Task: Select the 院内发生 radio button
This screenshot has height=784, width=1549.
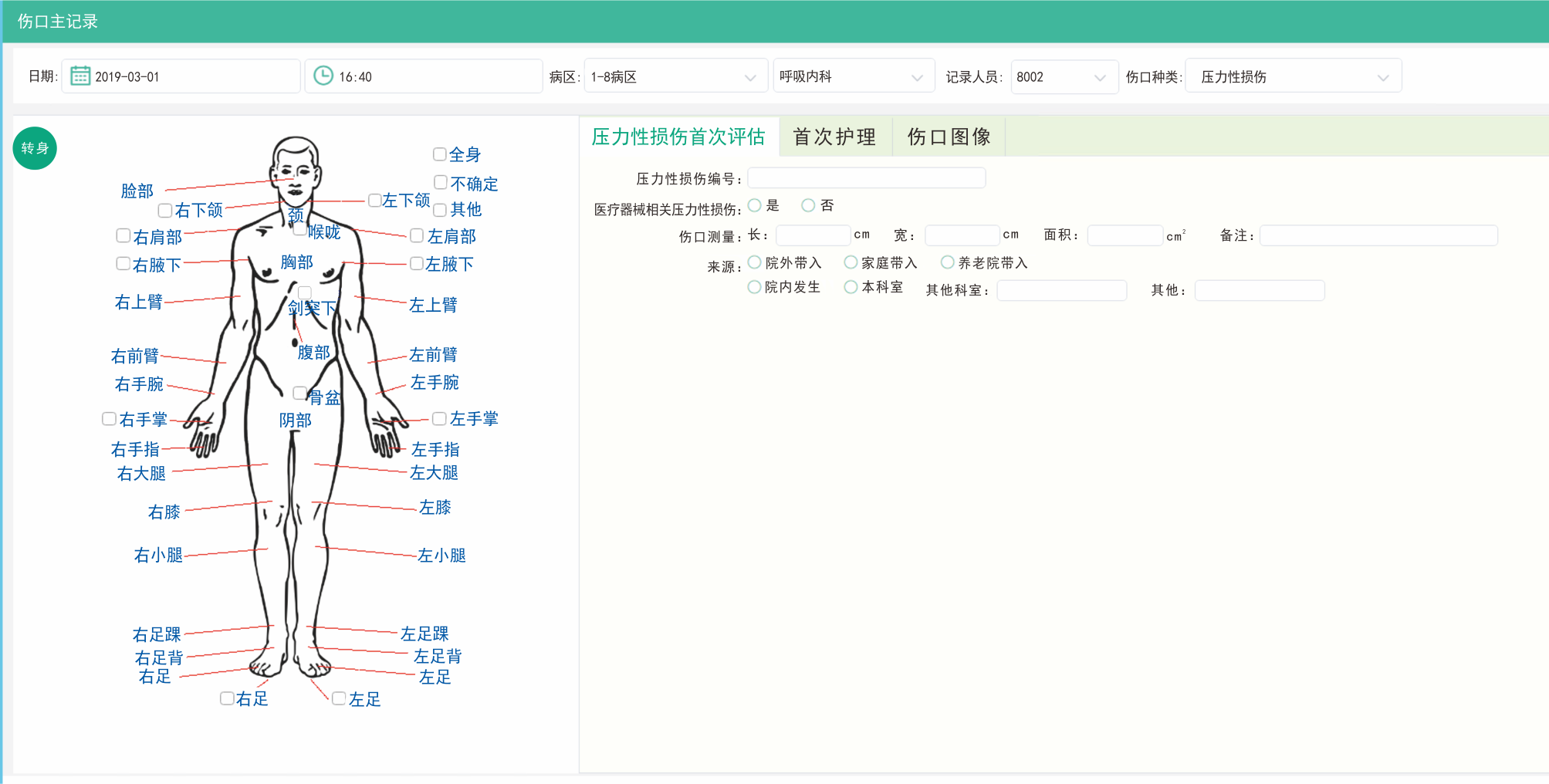Action: (x=755, y=287)
